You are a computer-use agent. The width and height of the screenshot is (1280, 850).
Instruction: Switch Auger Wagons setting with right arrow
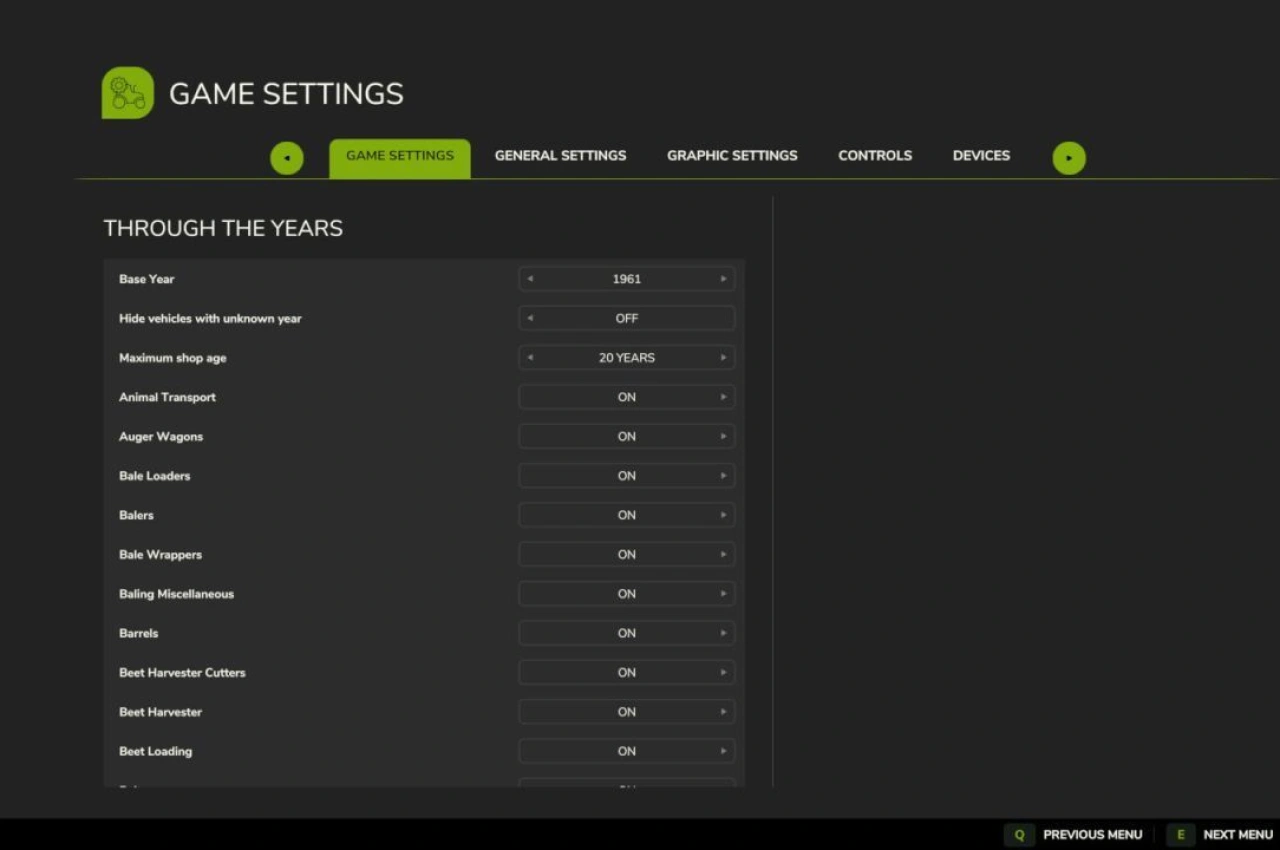[x=723, y=437]
